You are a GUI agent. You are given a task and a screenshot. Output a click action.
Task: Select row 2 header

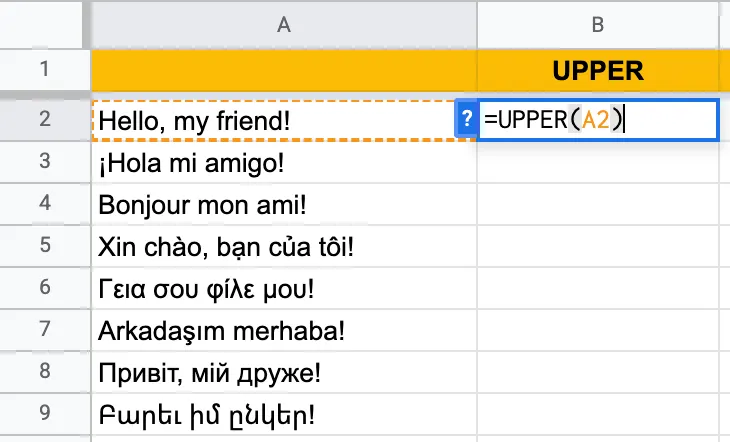click(x=44, y=120)
